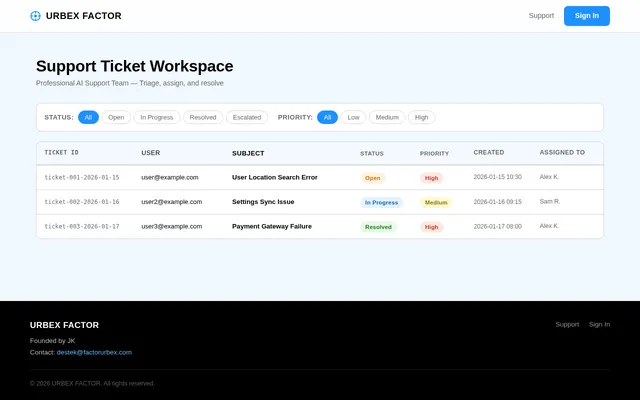640x400 pixels.
Task: Click the CREATED column header
Action: coord(489,152)
